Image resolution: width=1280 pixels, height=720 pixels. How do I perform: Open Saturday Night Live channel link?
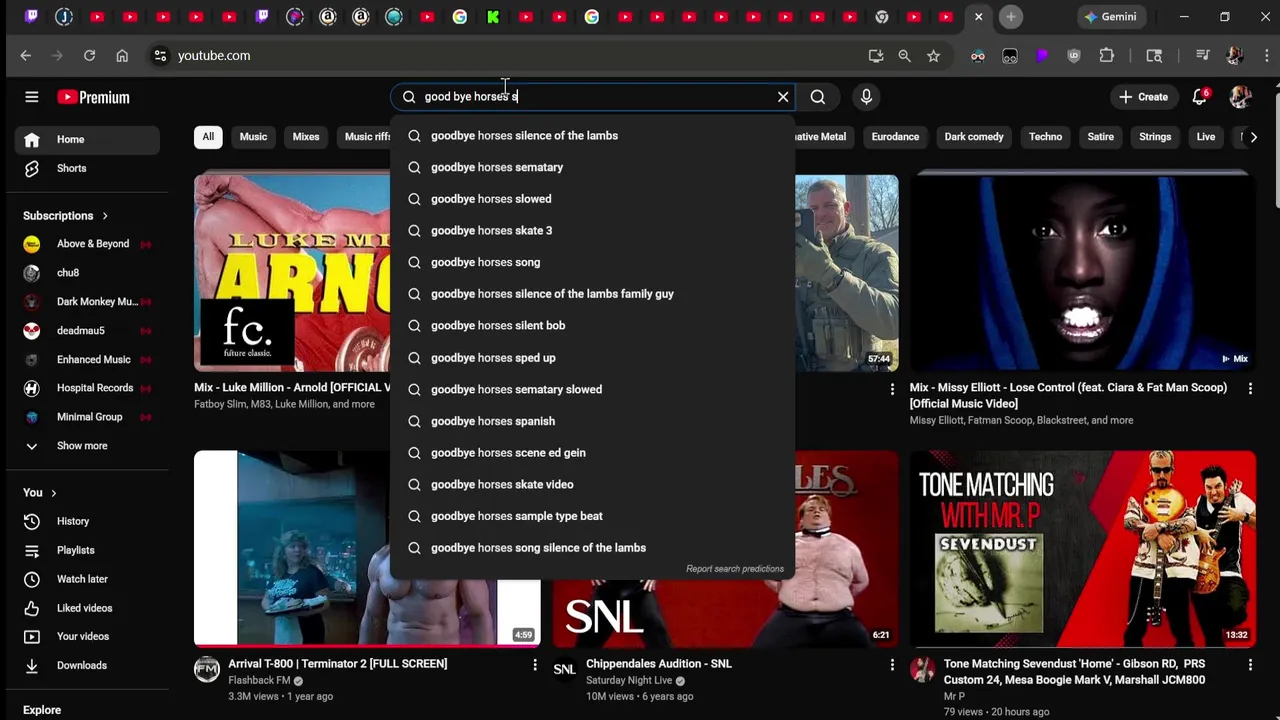pyautogui.click(x=629, y=681)
